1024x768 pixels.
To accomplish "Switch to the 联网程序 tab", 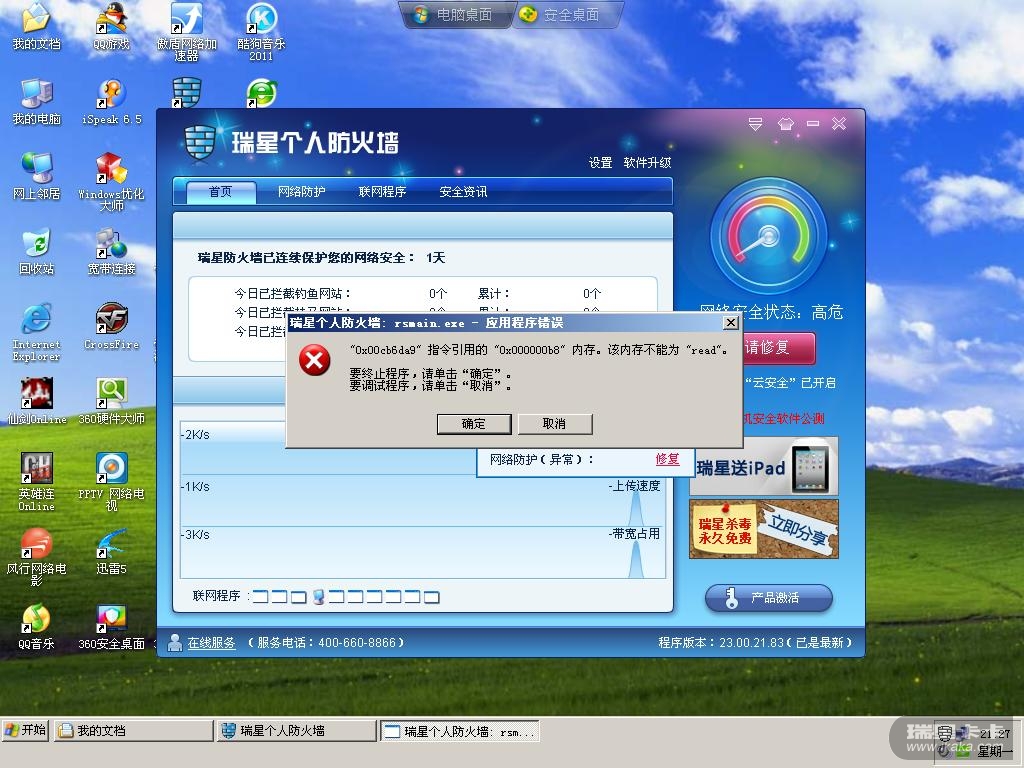I will [x=382, y=191].
